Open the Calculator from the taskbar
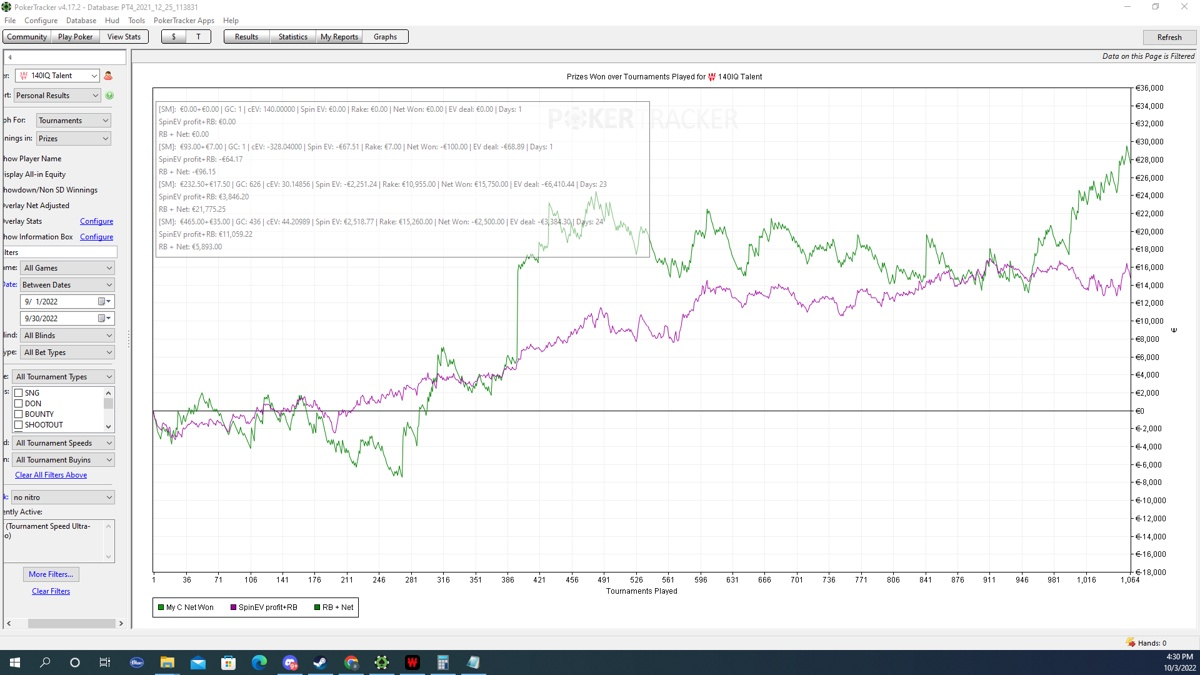This screenshot has height=675, width=1200. 443,662
